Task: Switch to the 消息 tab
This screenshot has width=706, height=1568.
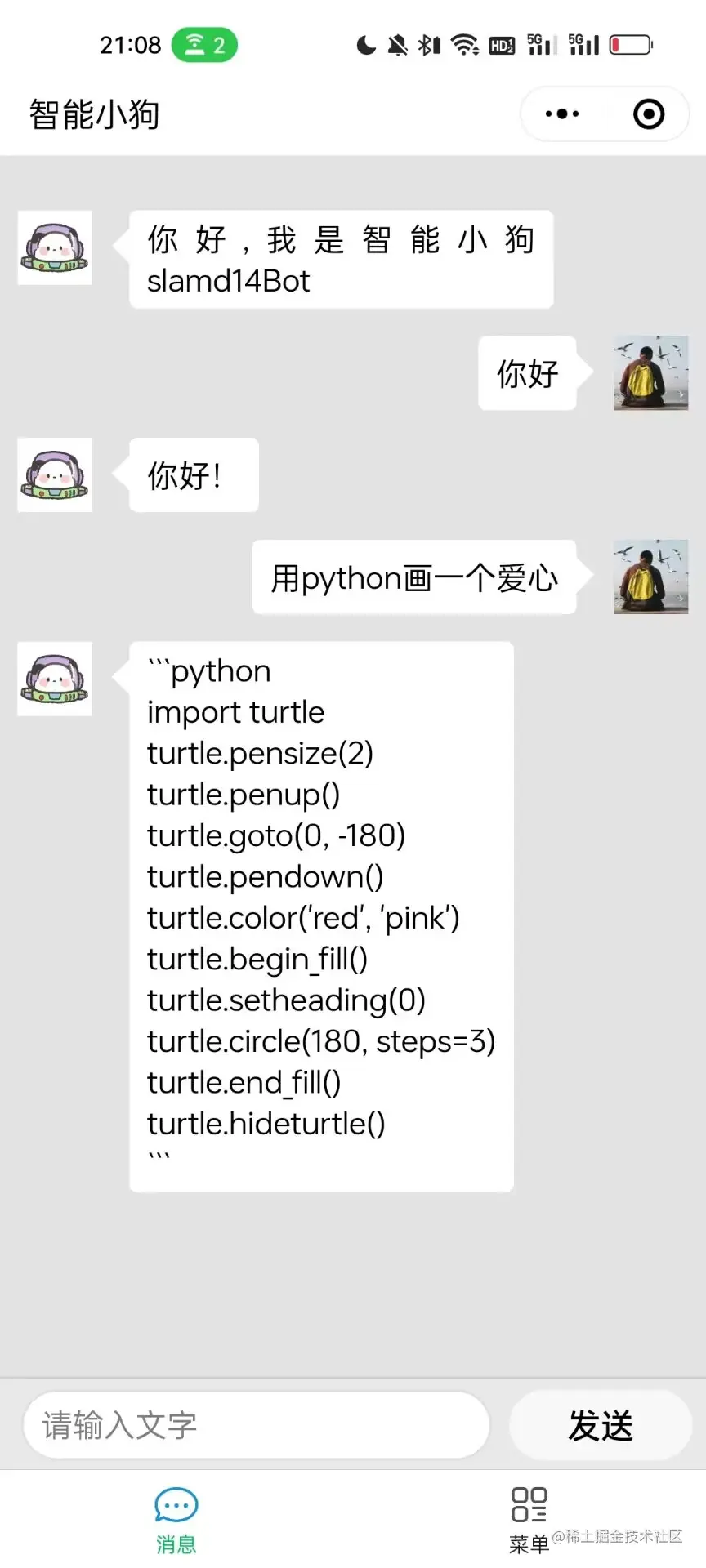Action: tap(176, 1521)
